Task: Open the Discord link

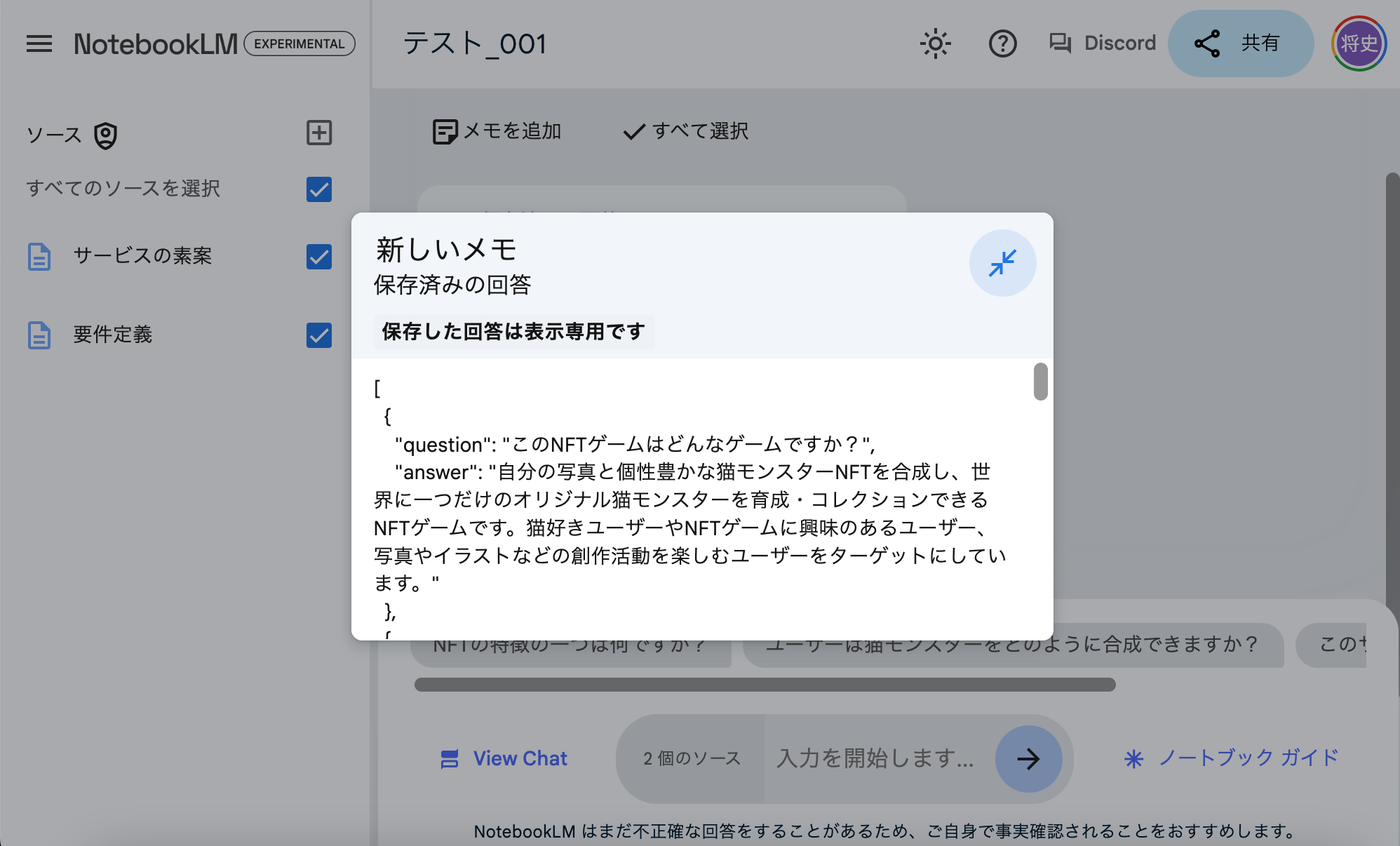Action: point(1103,43)
